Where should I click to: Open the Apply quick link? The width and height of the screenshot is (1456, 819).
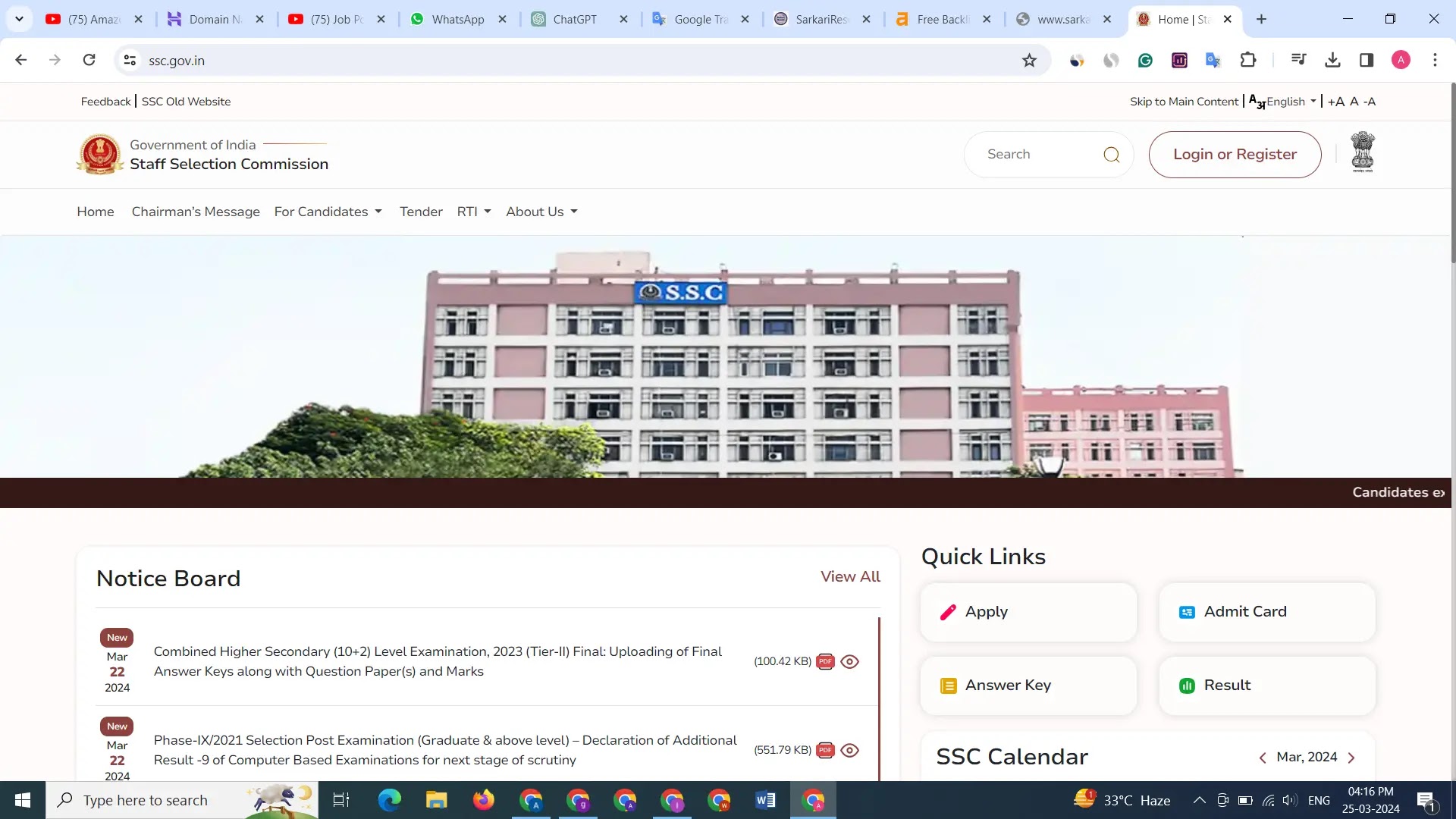(1028, 612)
